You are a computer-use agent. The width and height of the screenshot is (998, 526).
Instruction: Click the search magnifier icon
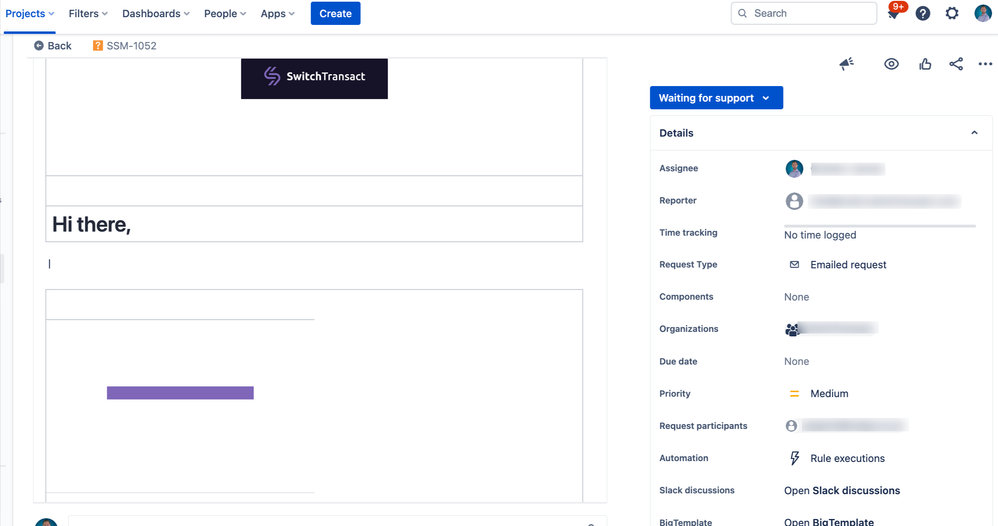(x=742, y=13)
